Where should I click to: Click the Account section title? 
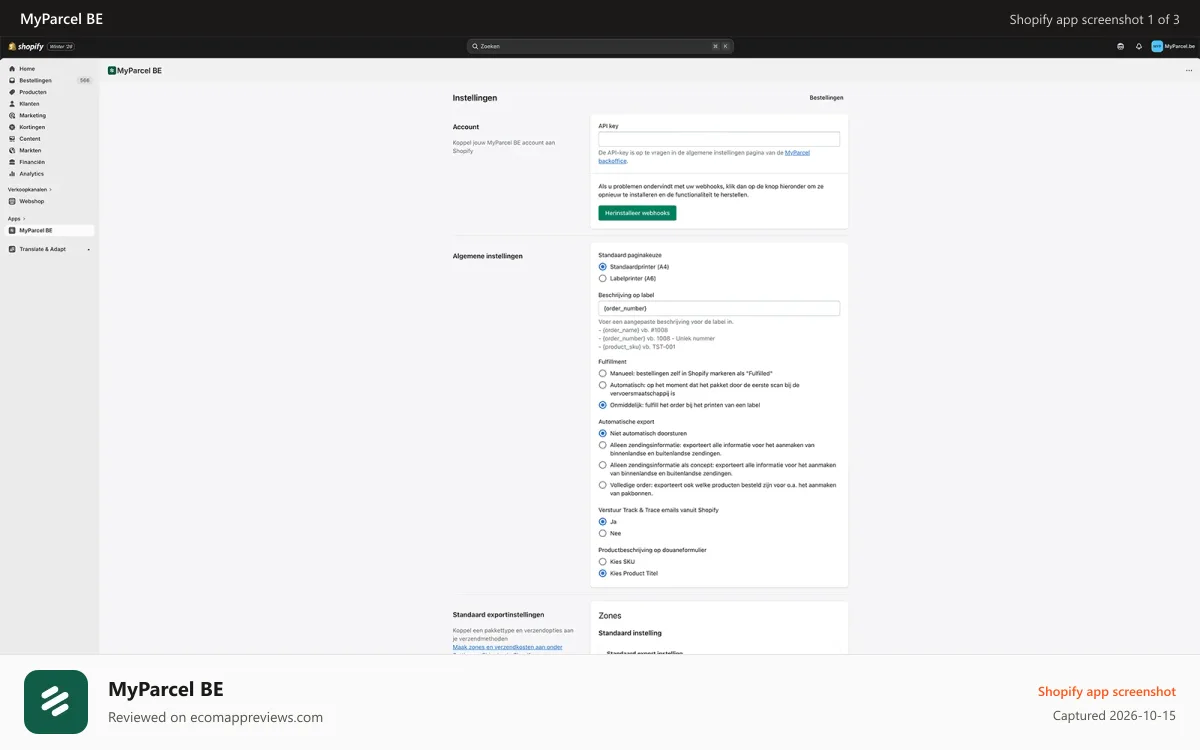[466, 127]
